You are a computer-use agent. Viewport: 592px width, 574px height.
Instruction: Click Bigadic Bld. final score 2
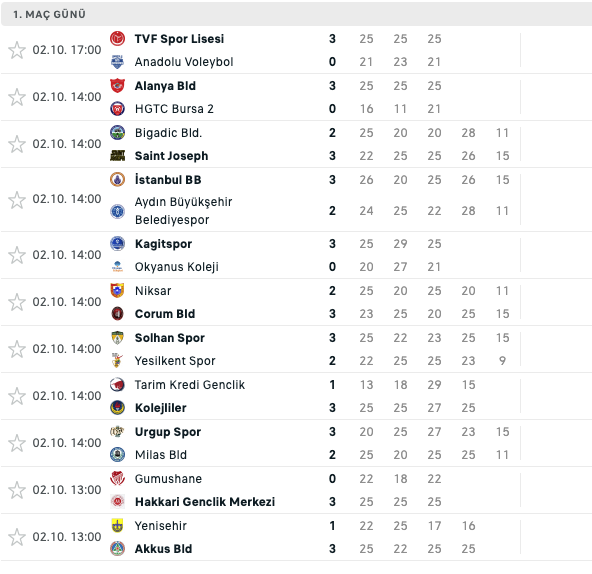[x=332, y=133]
